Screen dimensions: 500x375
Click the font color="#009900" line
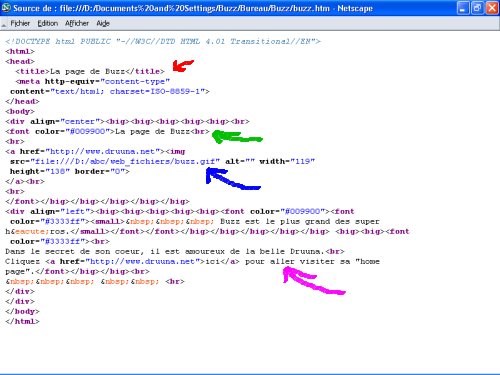[x=107, y=131]
